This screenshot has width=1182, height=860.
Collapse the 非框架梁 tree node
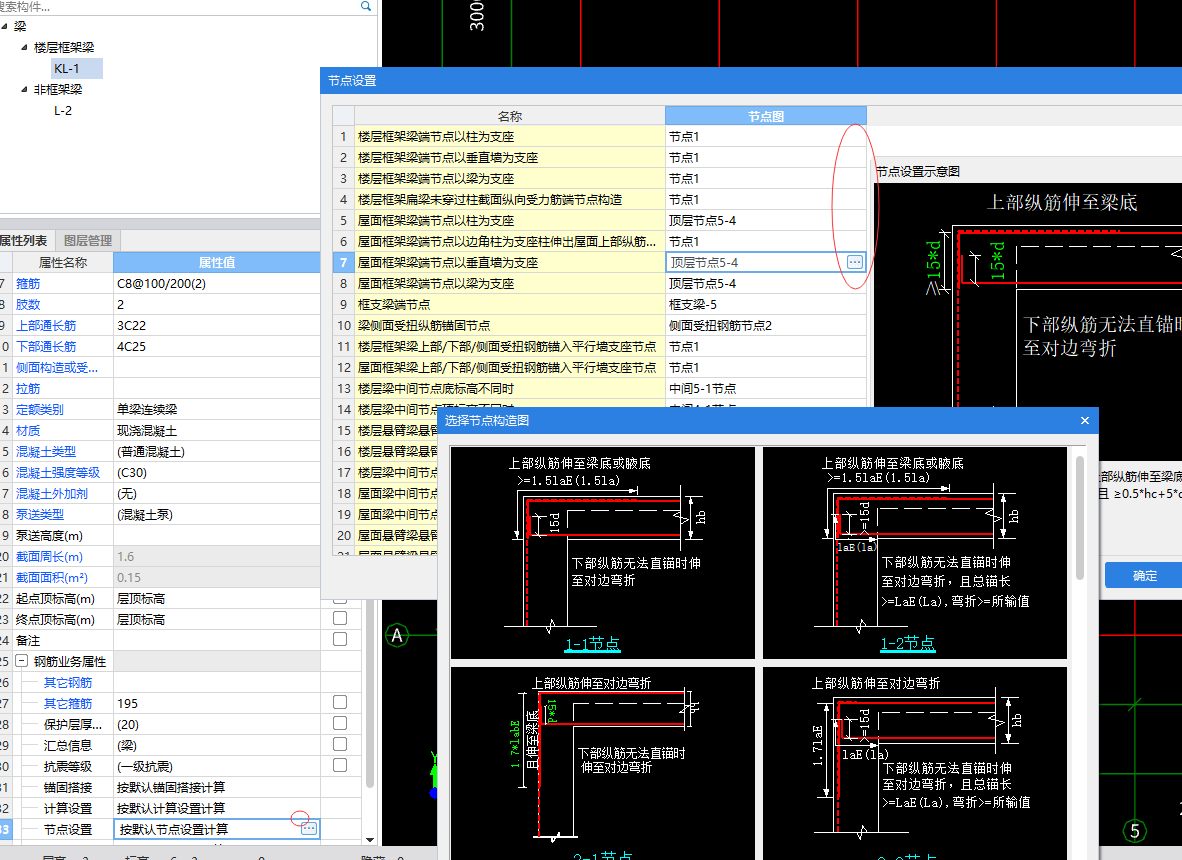click(x=22, y=89)
